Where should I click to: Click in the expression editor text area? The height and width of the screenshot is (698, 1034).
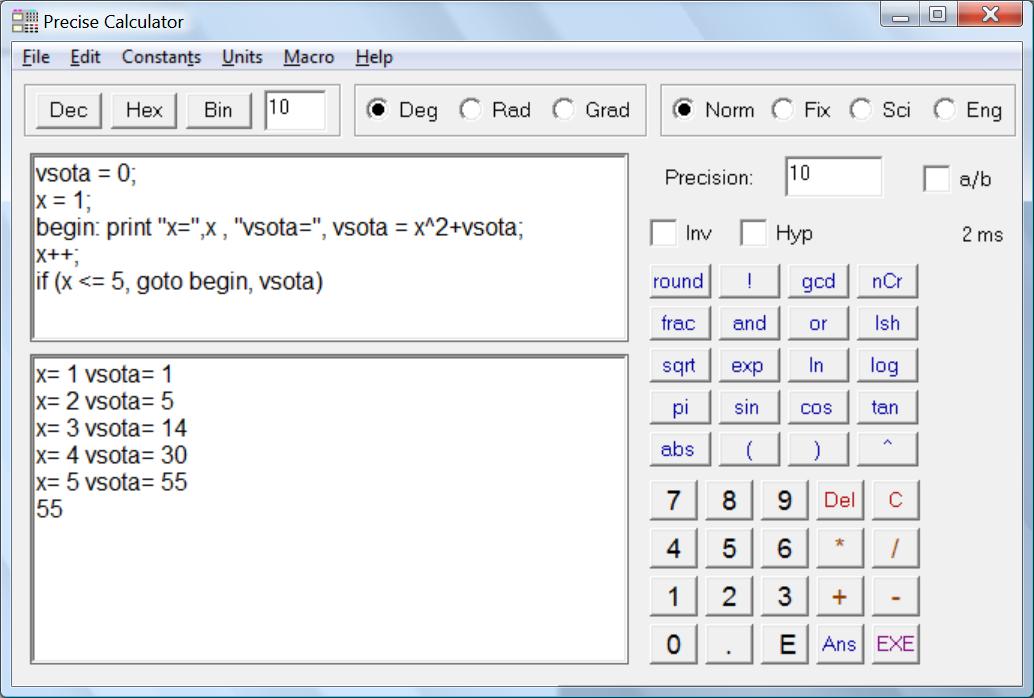click(x=330, y=300)
